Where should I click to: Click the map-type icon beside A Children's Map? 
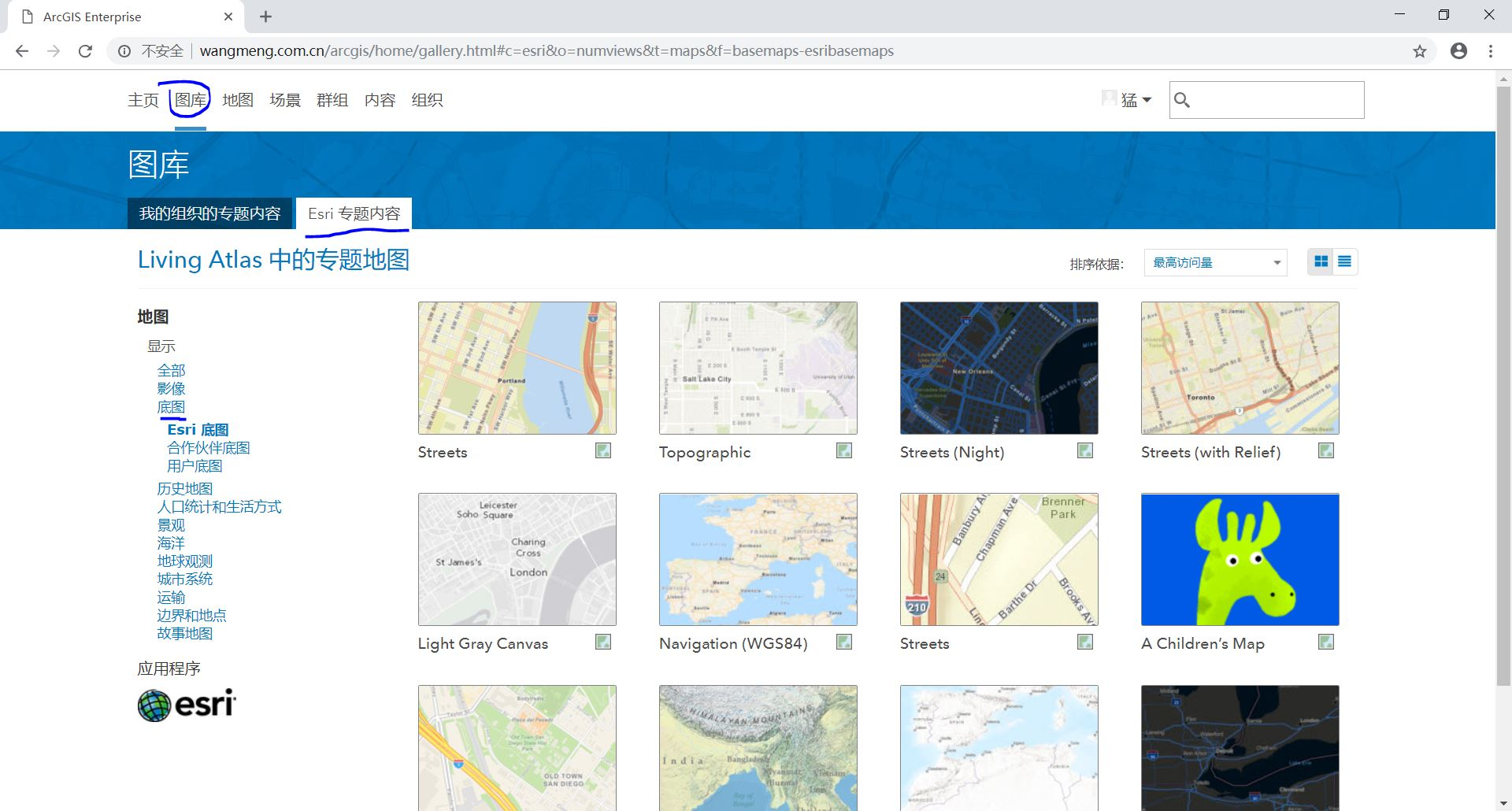[1326, 643]
